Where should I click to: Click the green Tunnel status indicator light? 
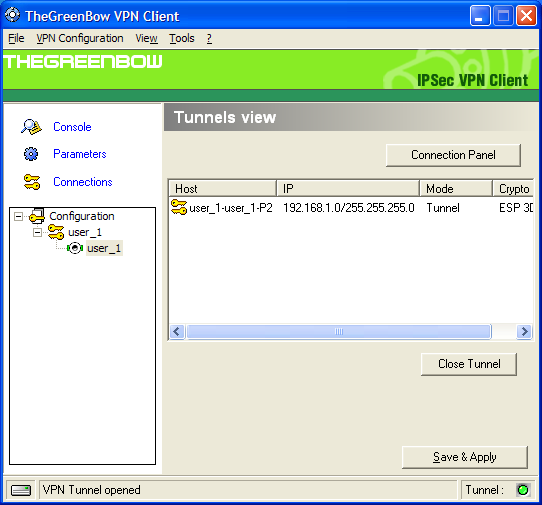[x=523, y=490]
